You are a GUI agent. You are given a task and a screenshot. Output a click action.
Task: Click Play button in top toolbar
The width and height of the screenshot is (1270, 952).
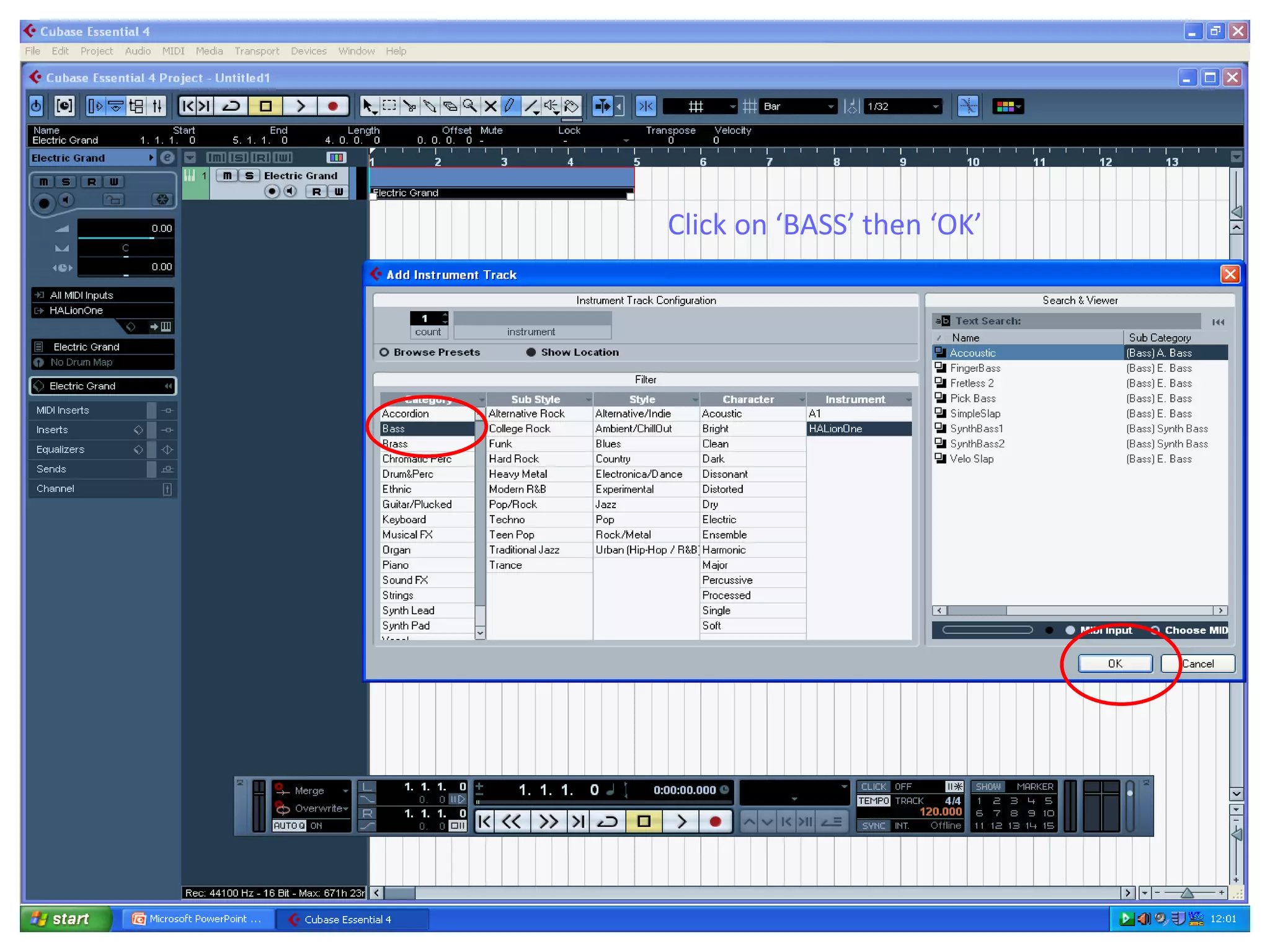point(300,107)
